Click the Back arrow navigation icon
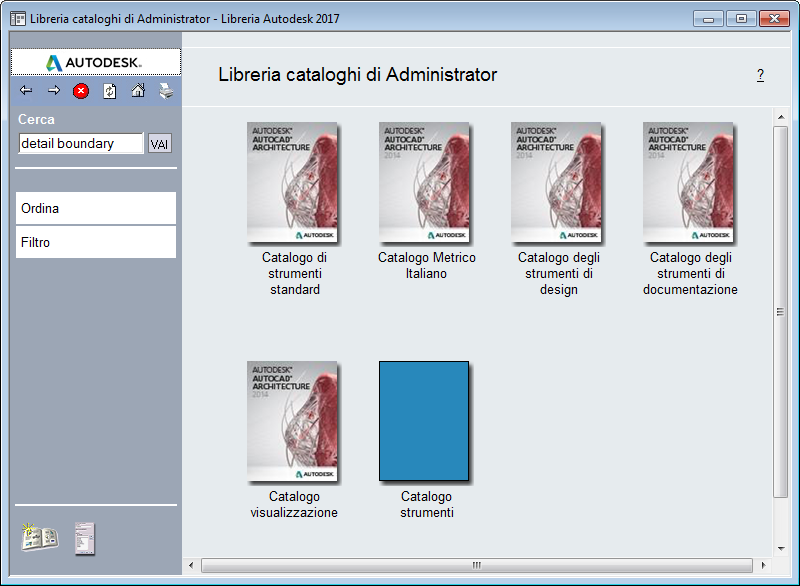The width and height of the screenshot is (800, 586). tap(26, 91)
